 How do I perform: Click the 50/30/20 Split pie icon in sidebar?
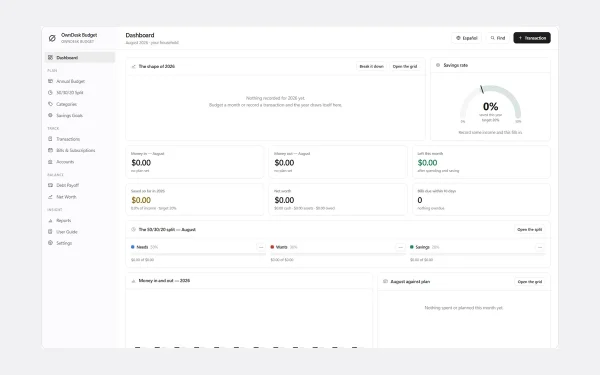pyautogui.click(x=50, y=93)
